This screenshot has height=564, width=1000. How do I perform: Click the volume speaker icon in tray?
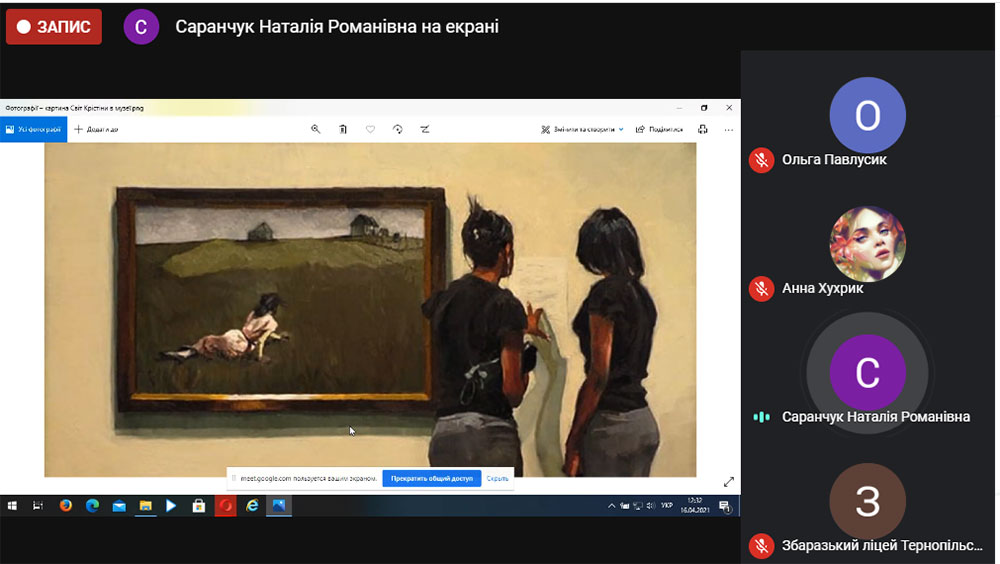[651, 506]
